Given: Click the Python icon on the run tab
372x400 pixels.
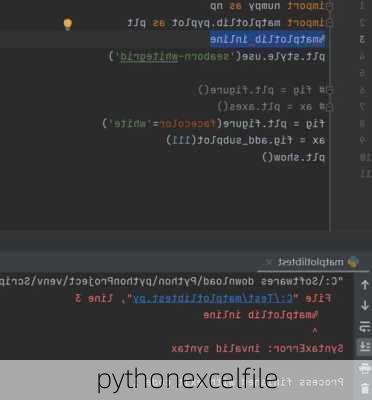Looking at the screenshot, I should 353,262.
